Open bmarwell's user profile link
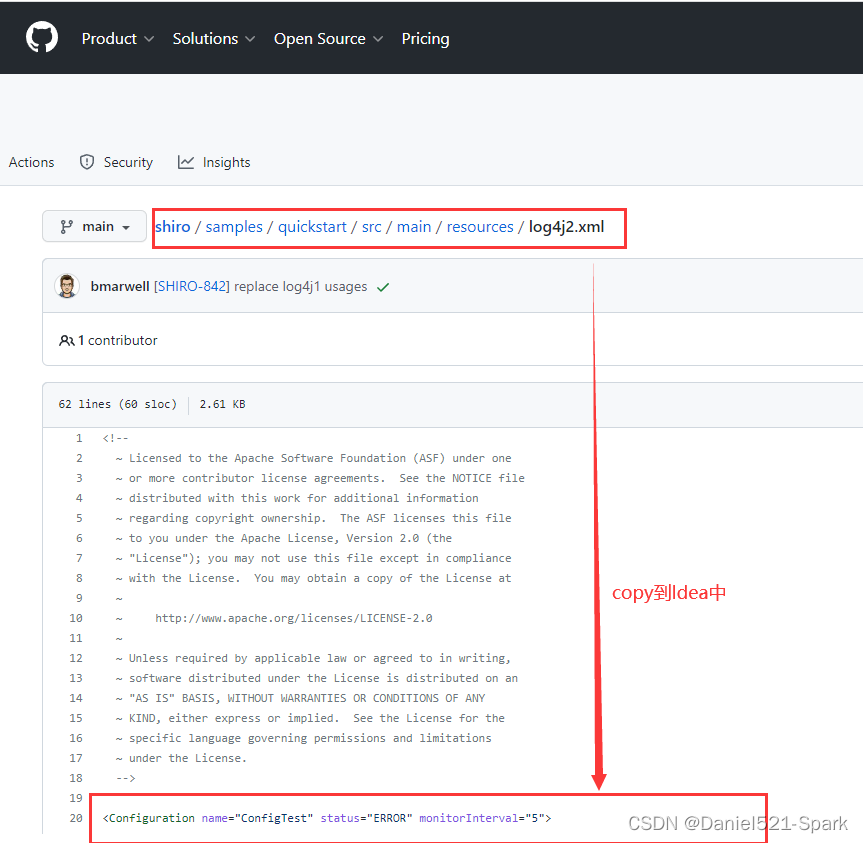863x843 pixels. pos(119,286)
